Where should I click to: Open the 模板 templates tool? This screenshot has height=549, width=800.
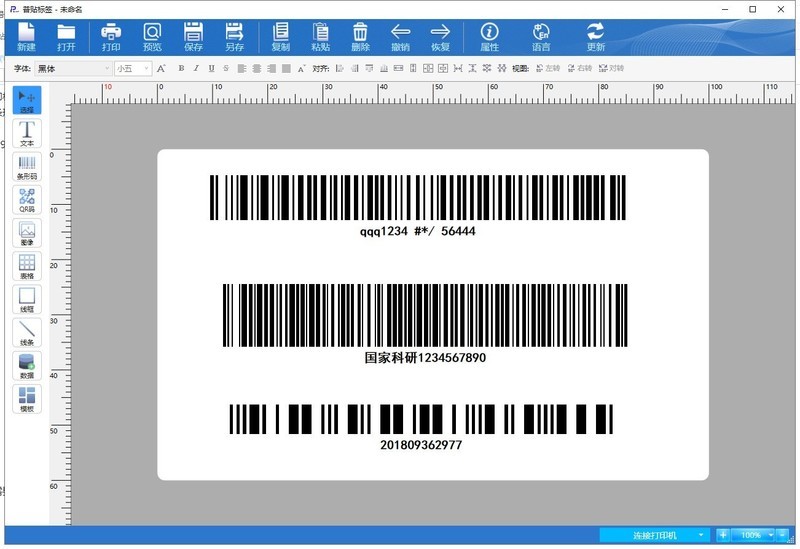coord(27,398)
